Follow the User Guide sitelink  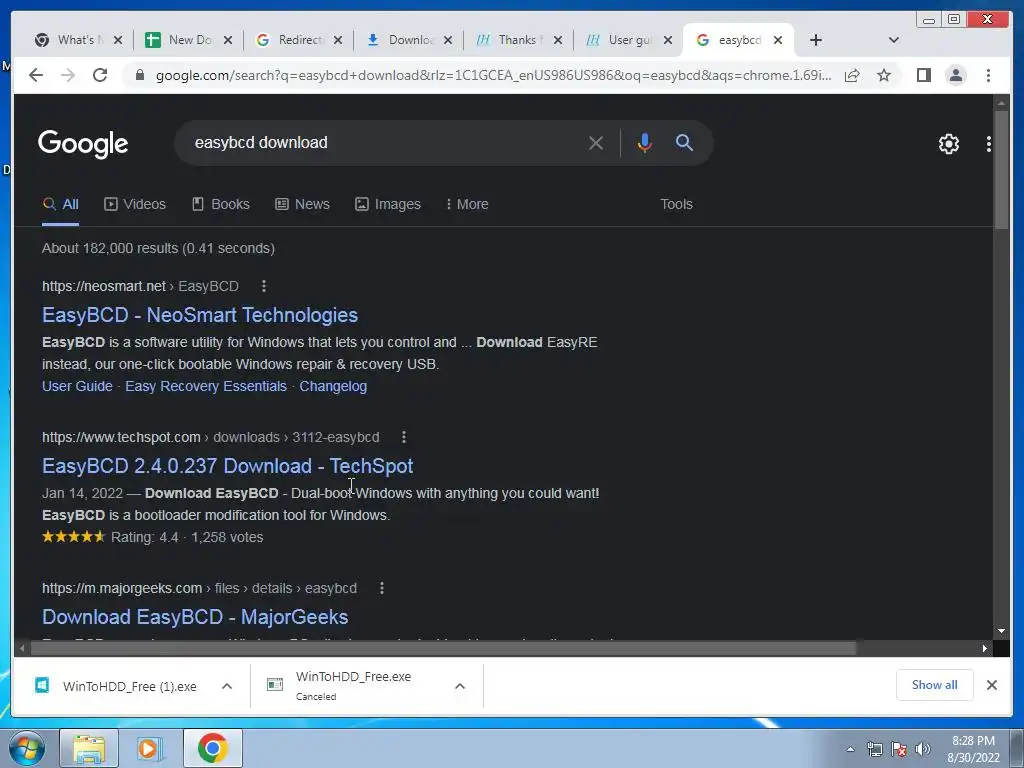77,386
